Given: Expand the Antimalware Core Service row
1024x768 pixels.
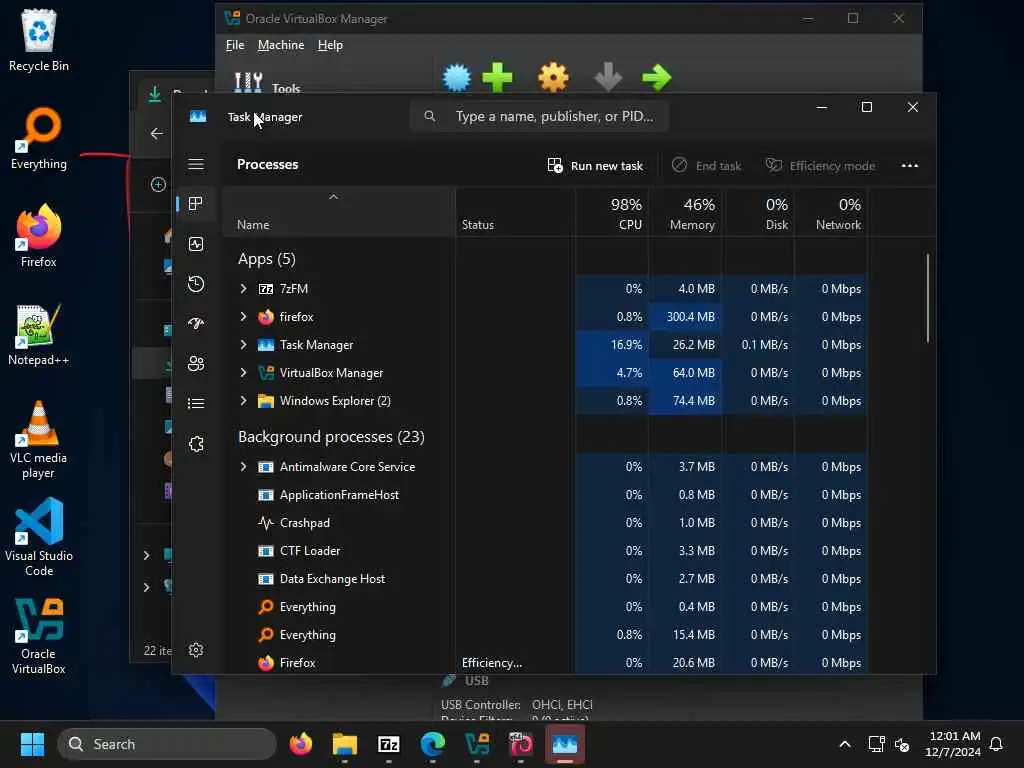Looking at the screenshot, I should (244, 467).
